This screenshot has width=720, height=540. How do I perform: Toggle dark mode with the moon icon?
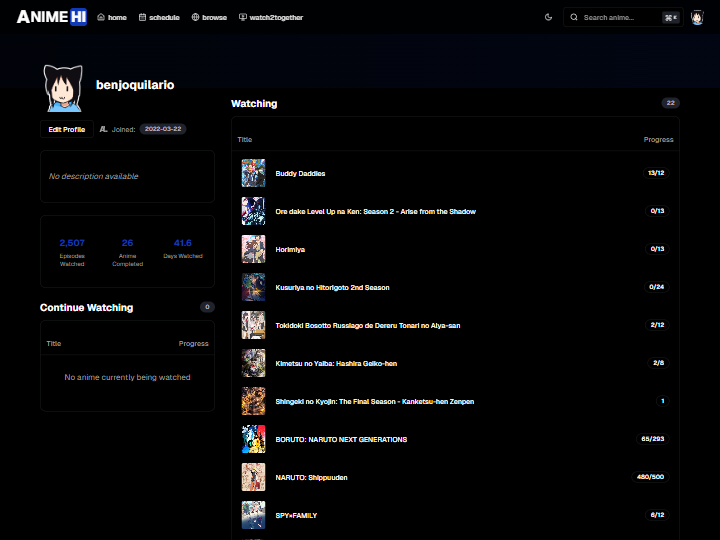548,17
